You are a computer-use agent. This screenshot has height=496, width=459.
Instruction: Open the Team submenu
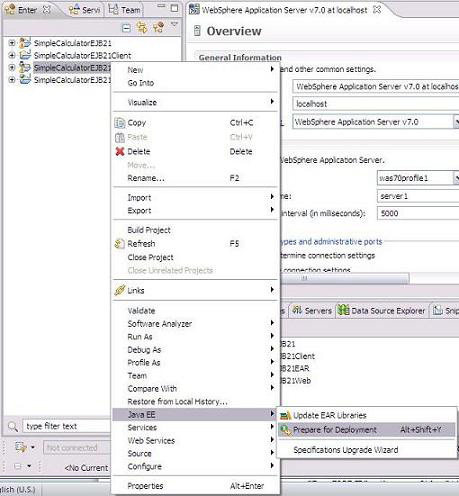(x=196, y=376)
